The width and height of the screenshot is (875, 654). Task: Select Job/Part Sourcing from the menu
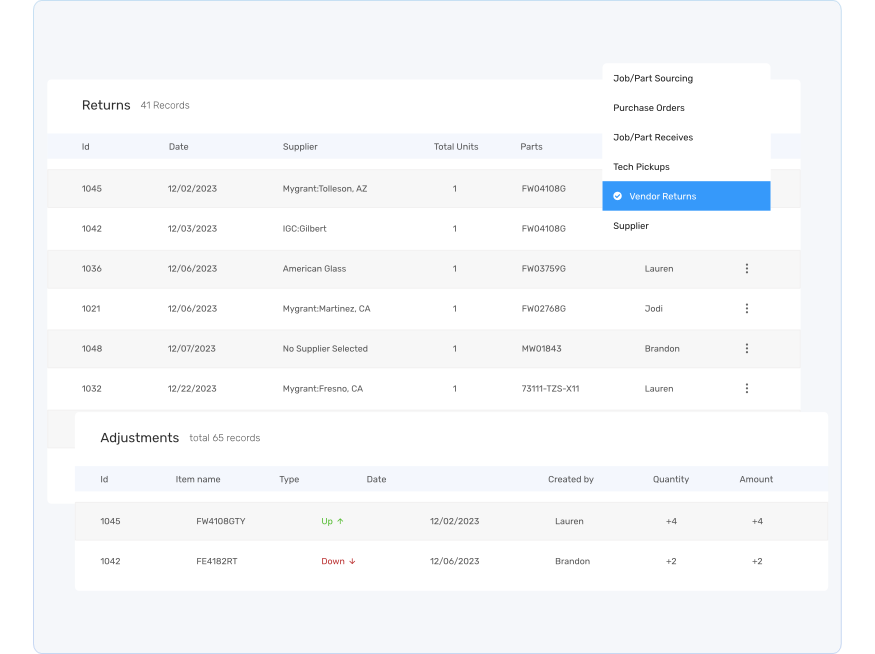652,78
